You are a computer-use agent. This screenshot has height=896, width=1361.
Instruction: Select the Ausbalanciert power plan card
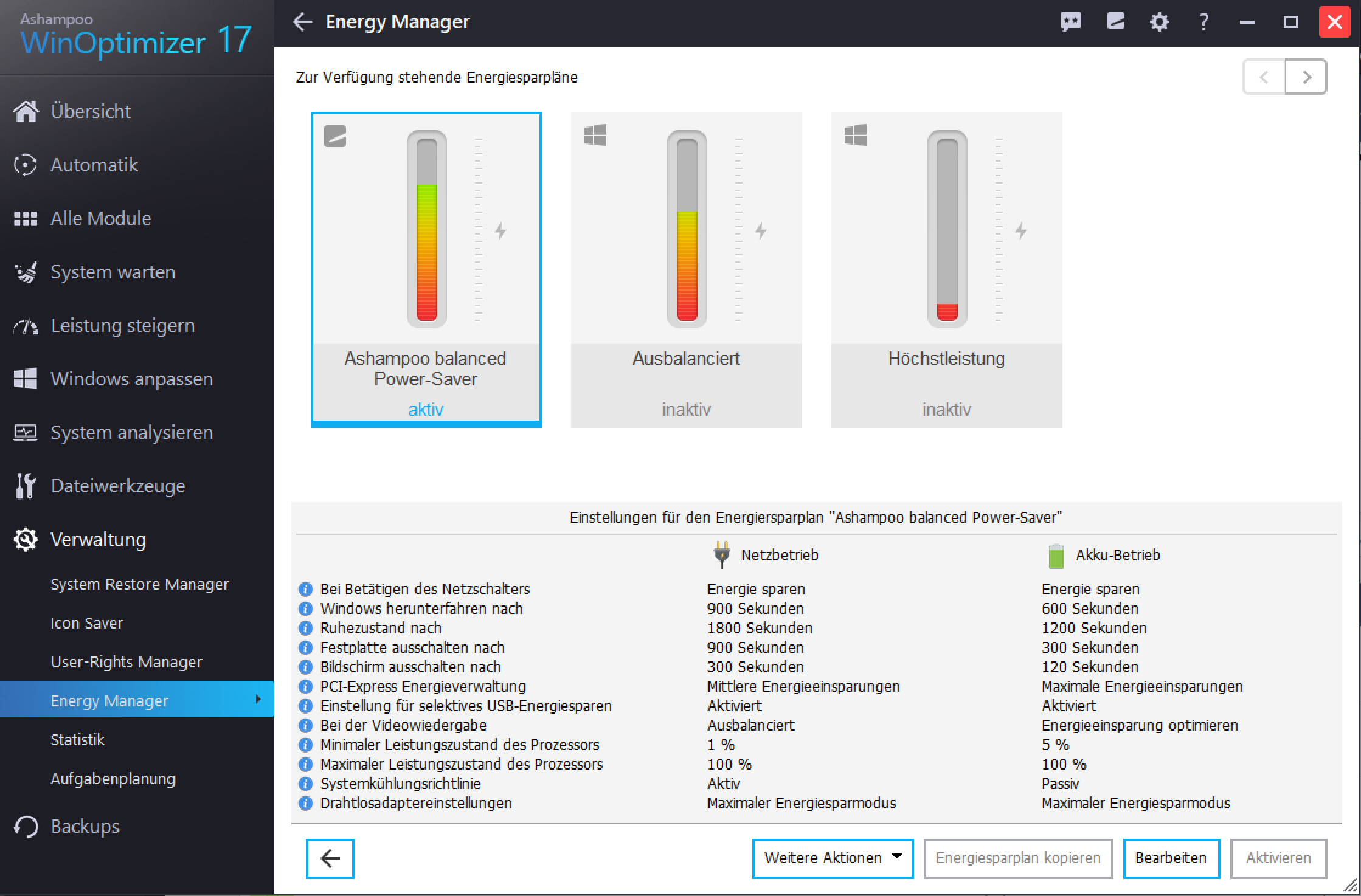(x=686, y=269)
